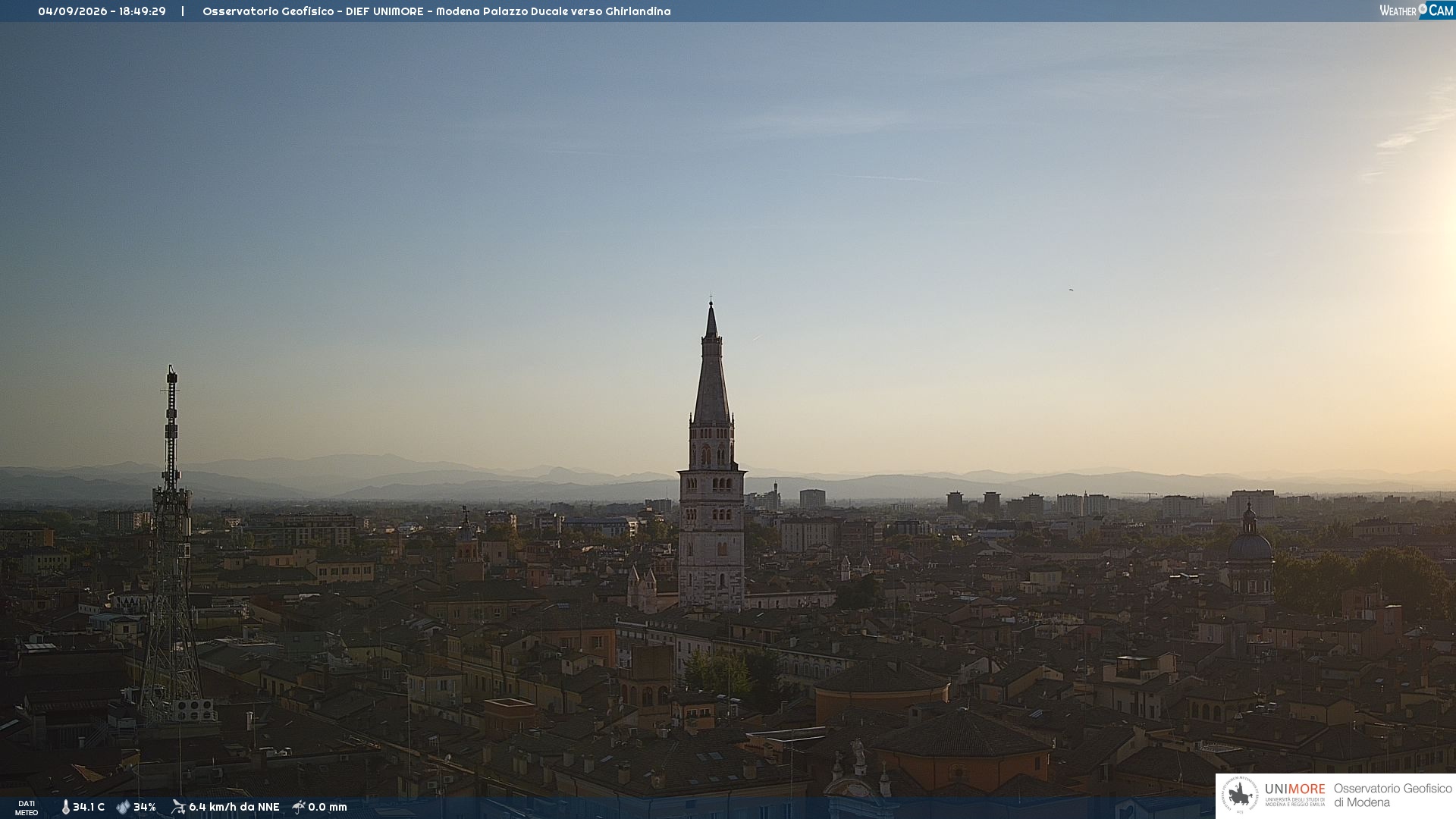Click the wind anemometer icon
Screen dimensions: 1456x819
tap(178, 807)
